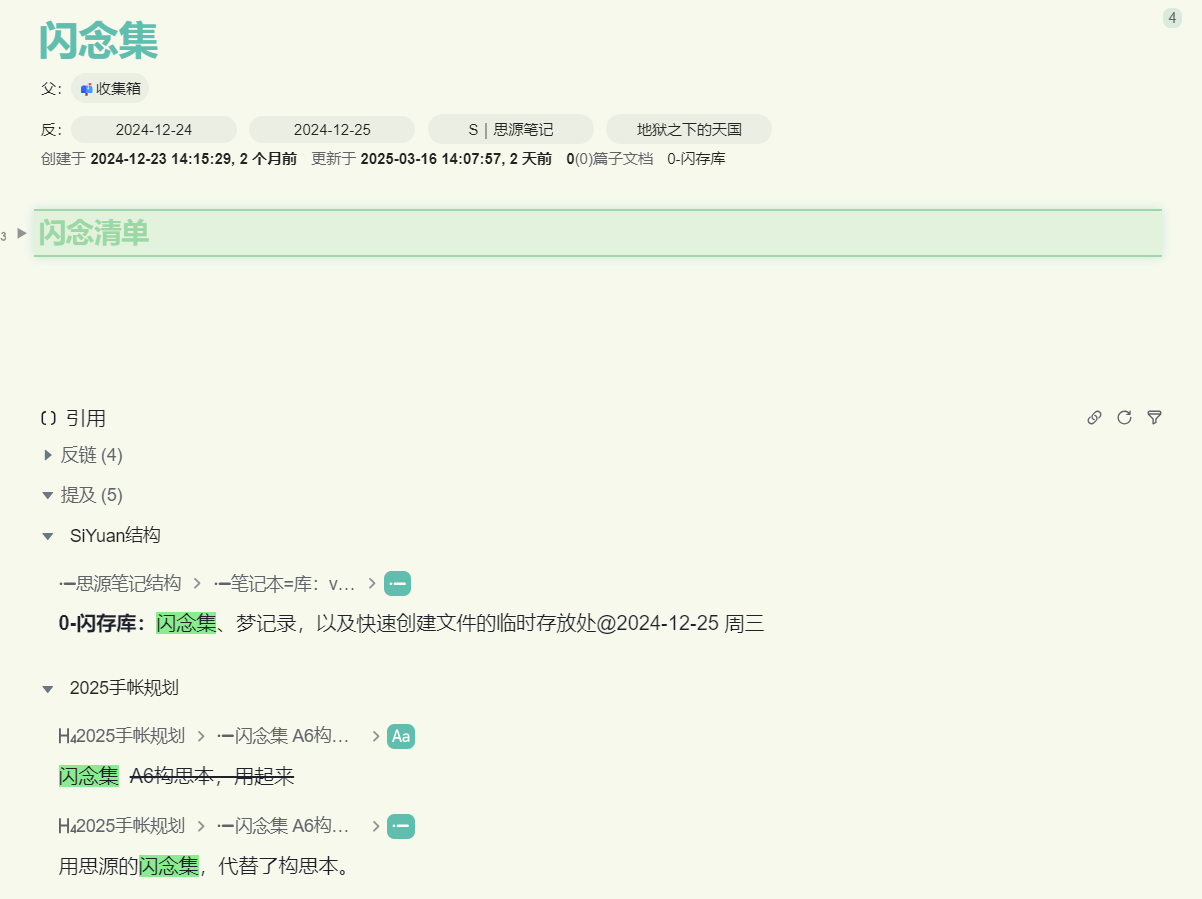
Task: Collapse the 提及 (5) section
Action: tap(48, 494)
